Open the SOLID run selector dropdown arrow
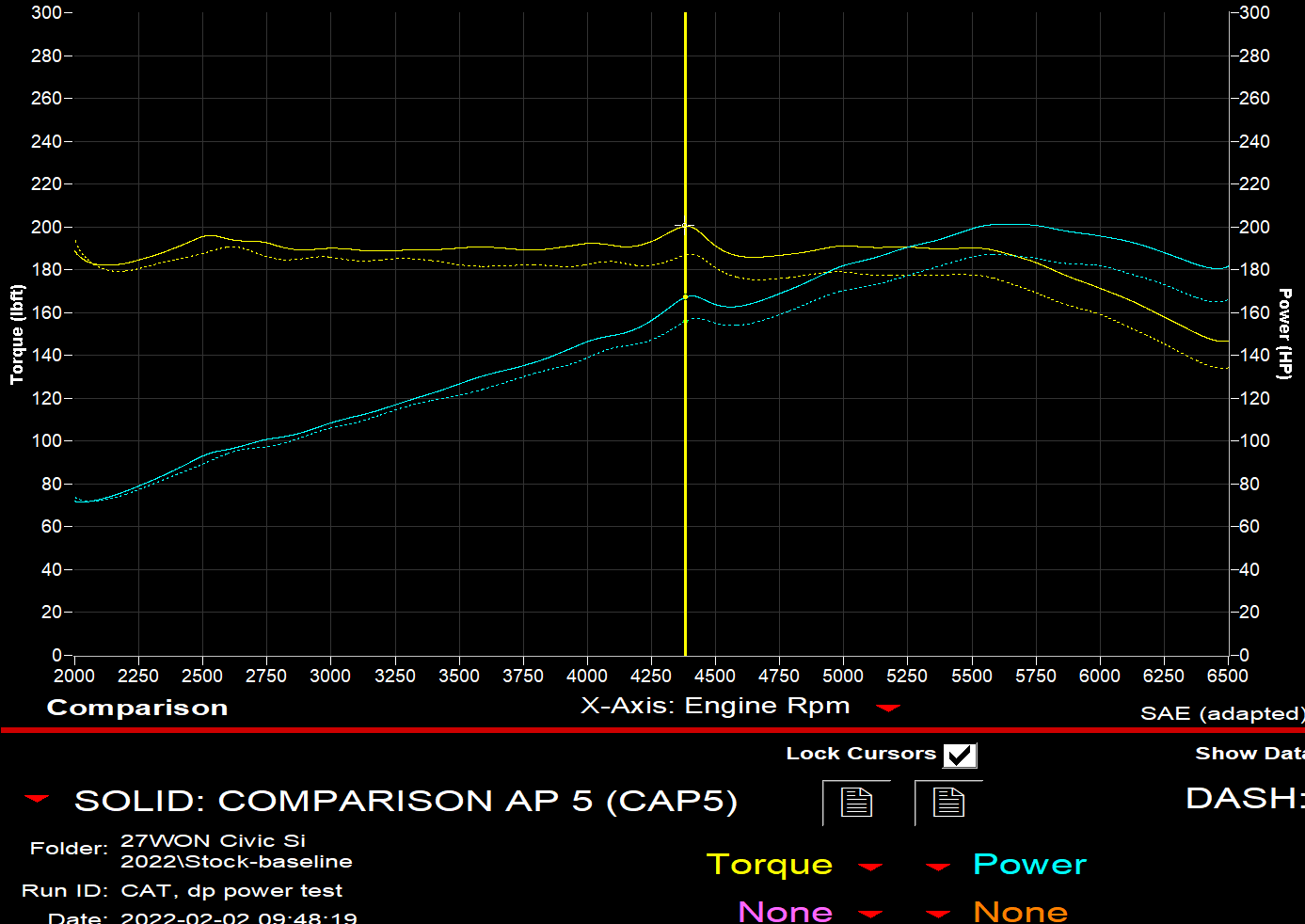The width and height of the screenshot is (1305, 924). coord(37,799)
